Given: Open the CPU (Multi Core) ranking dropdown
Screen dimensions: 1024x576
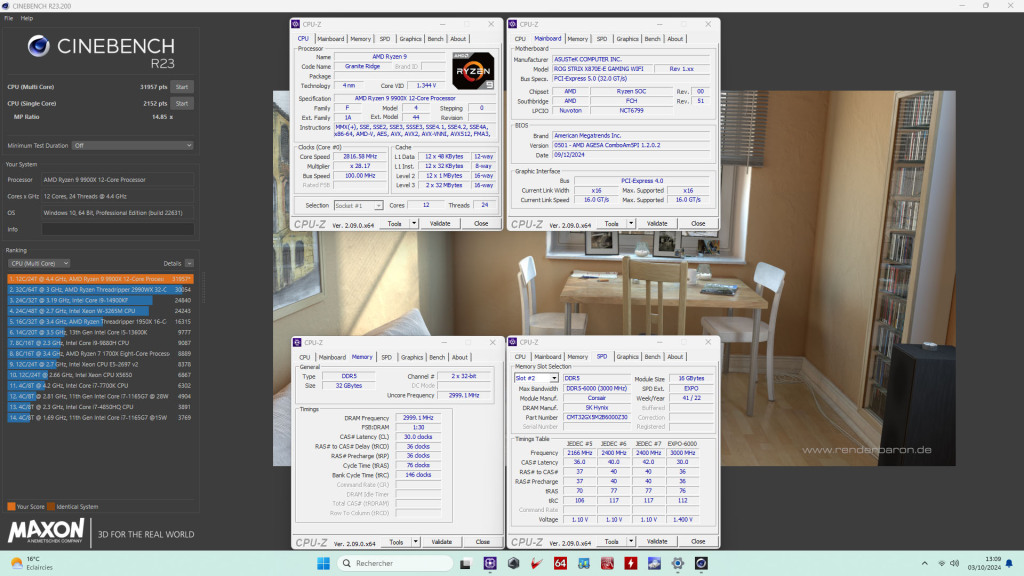Looking at the screenshot, I should pos(40,263).
